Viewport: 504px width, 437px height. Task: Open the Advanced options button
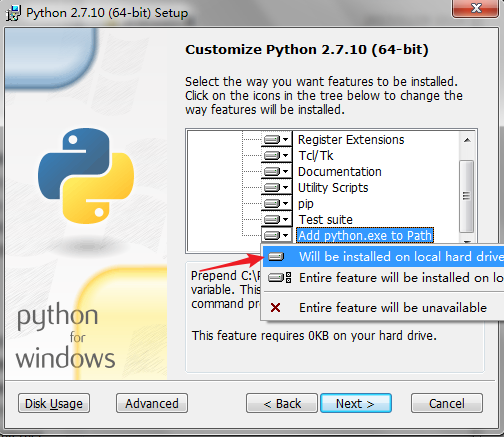click(x=152, y=403)
